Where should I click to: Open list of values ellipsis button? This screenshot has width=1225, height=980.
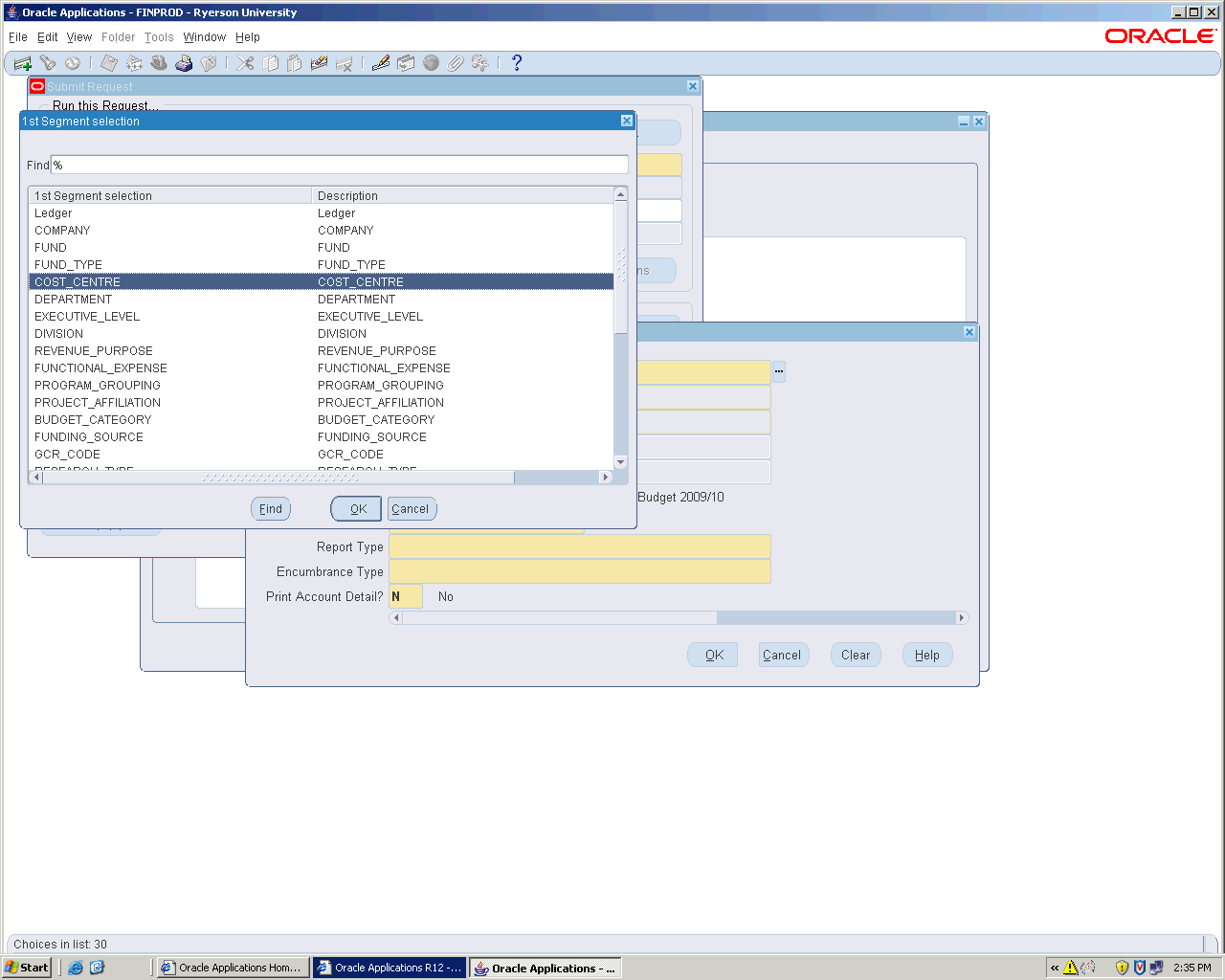coord(779,371)
